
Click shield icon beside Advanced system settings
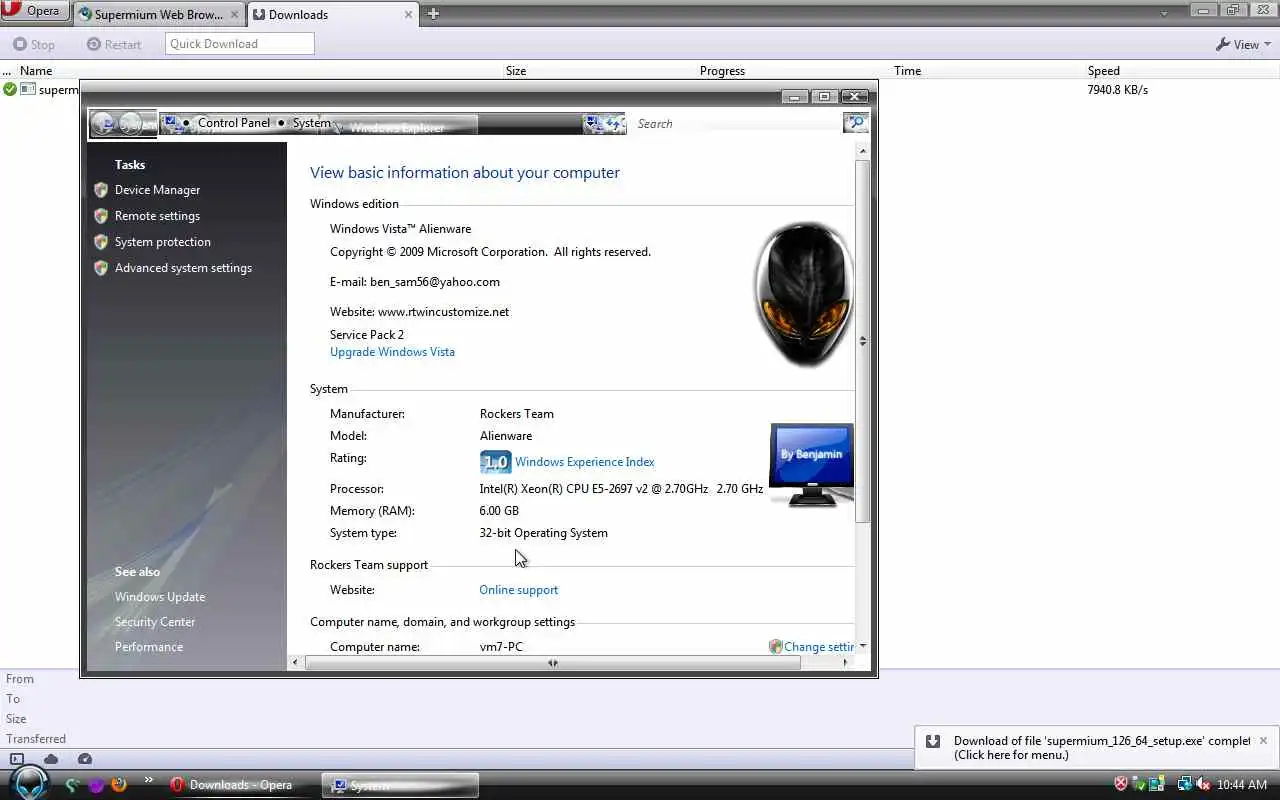pyautogui.click(x=101, y=268)
